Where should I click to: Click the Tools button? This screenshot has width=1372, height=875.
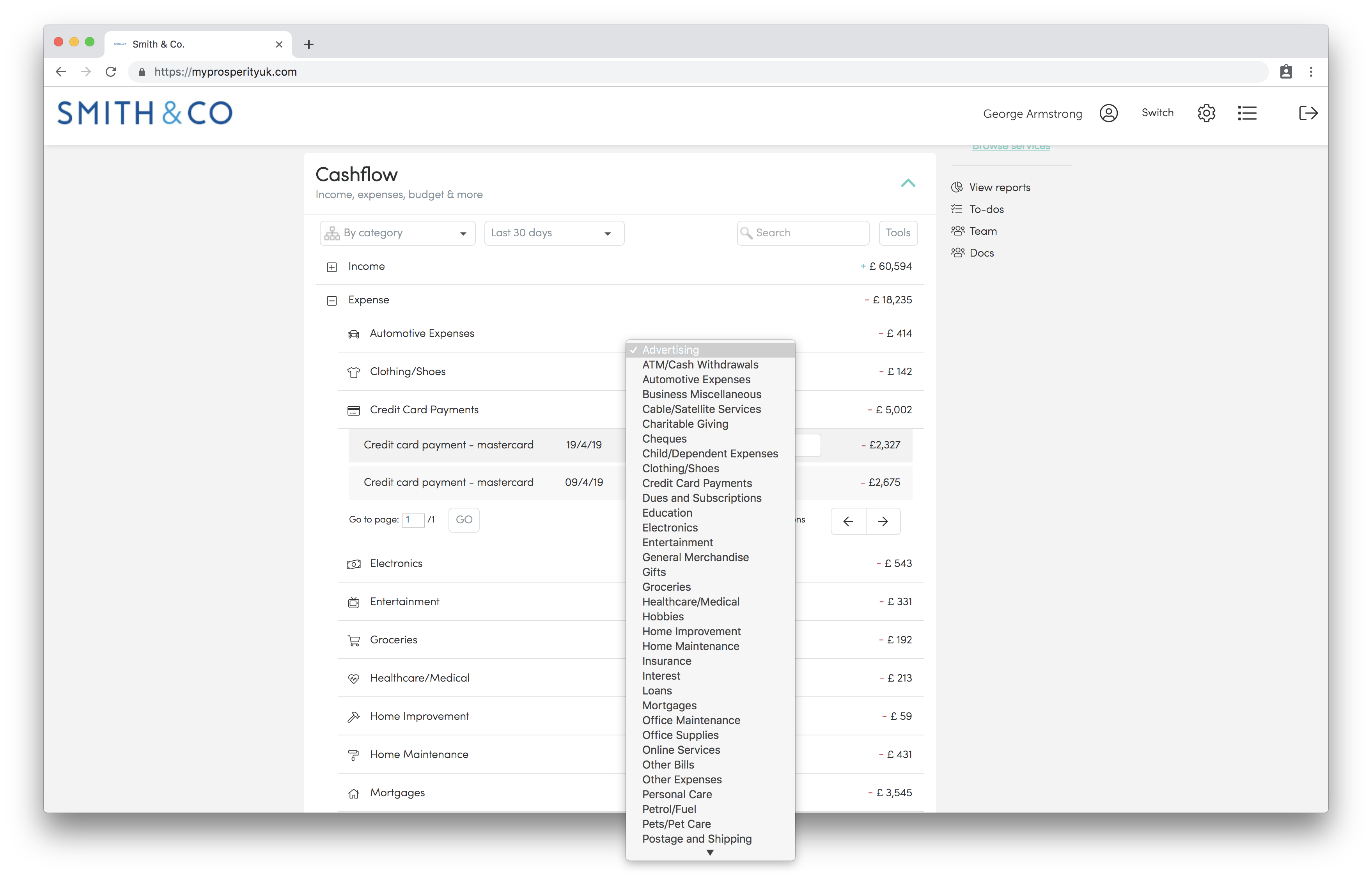[x=898, y=233]
